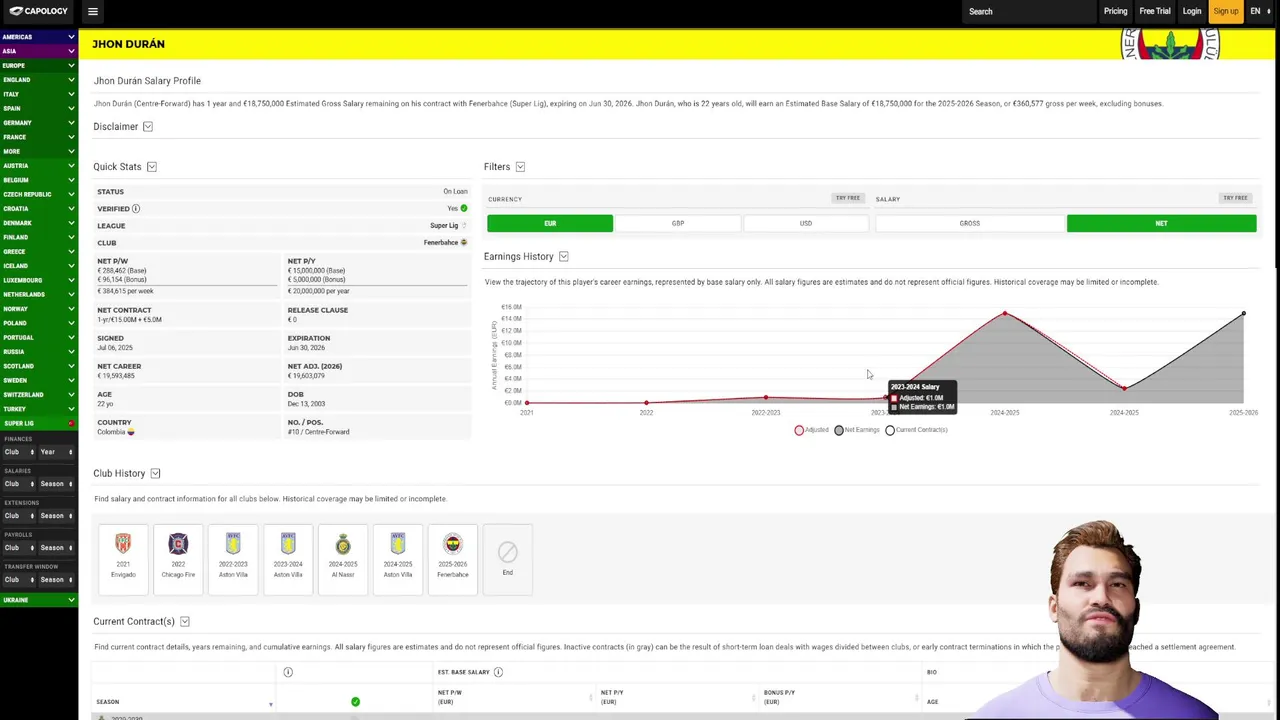Image resolution: width=1280 pixels, height=720 pixels.
Task: Toggle the Current Contract(s) legend marker
Action: pyautogui.click(x=890, y=430)
